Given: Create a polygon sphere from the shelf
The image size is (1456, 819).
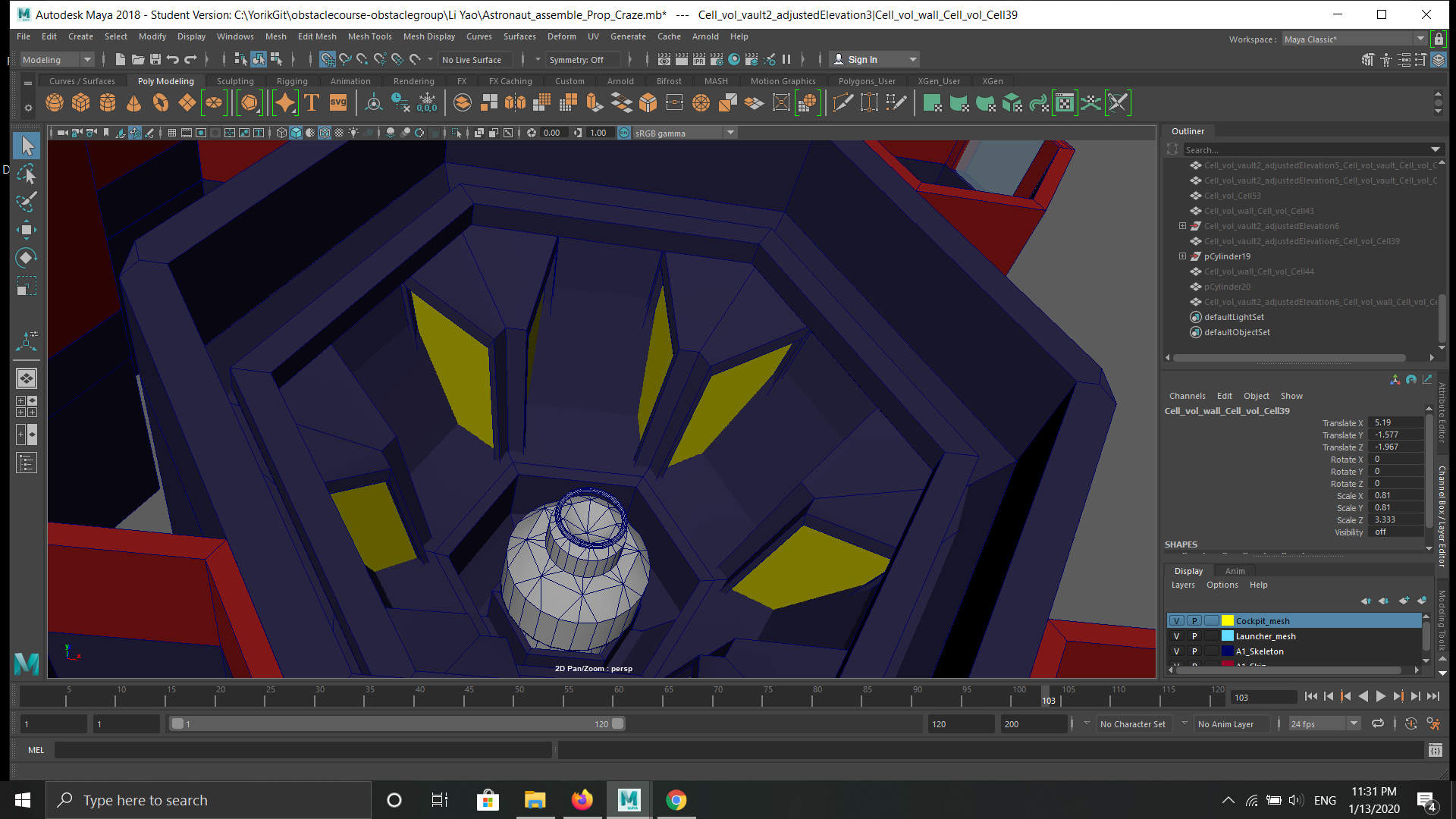Looking at the screenshot, I should coord(55,103).
